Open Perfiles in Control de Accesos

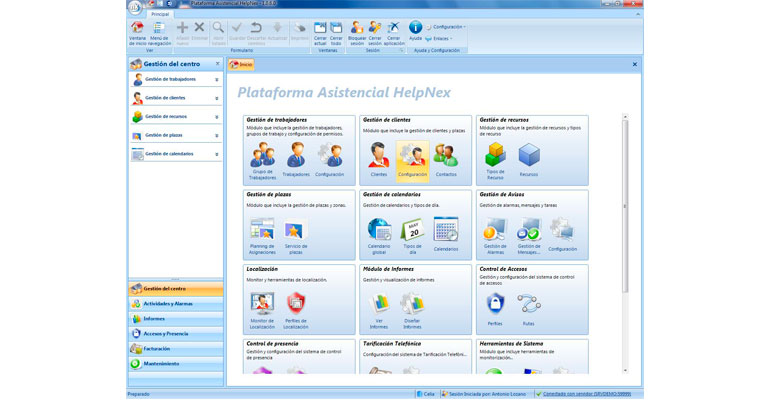[x=495, y=309]
